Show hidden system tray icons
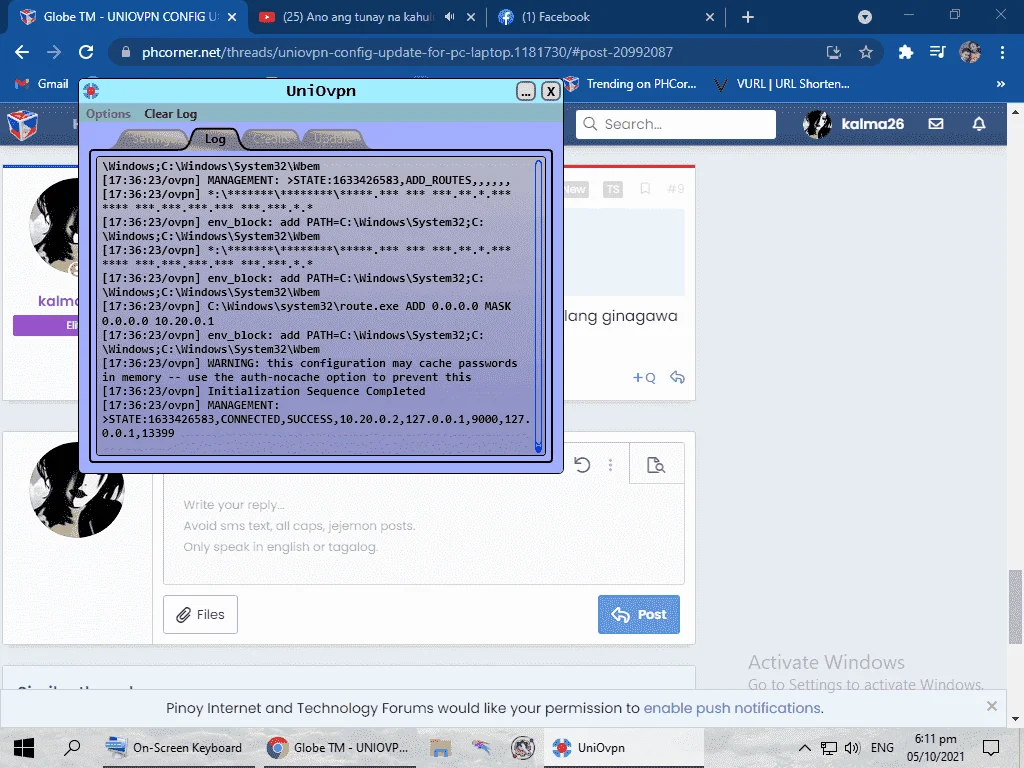 pyautogui.click(x=805, y=748)
